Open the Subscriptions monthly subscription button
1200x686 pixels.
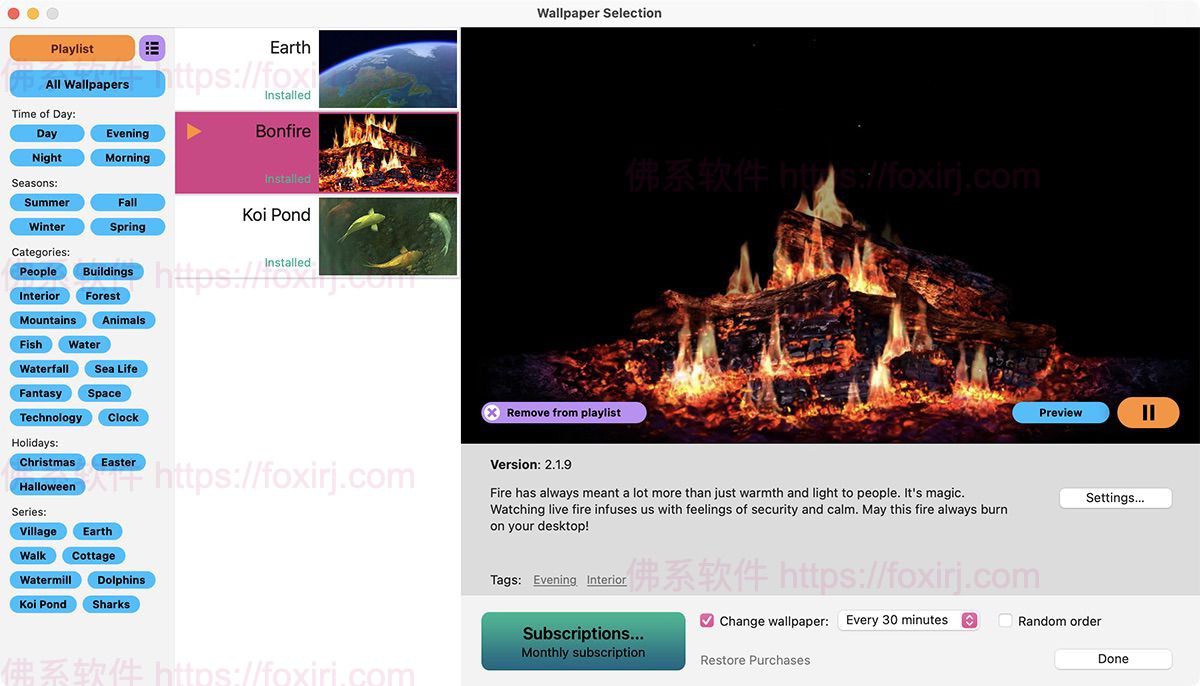coord(583,641)
